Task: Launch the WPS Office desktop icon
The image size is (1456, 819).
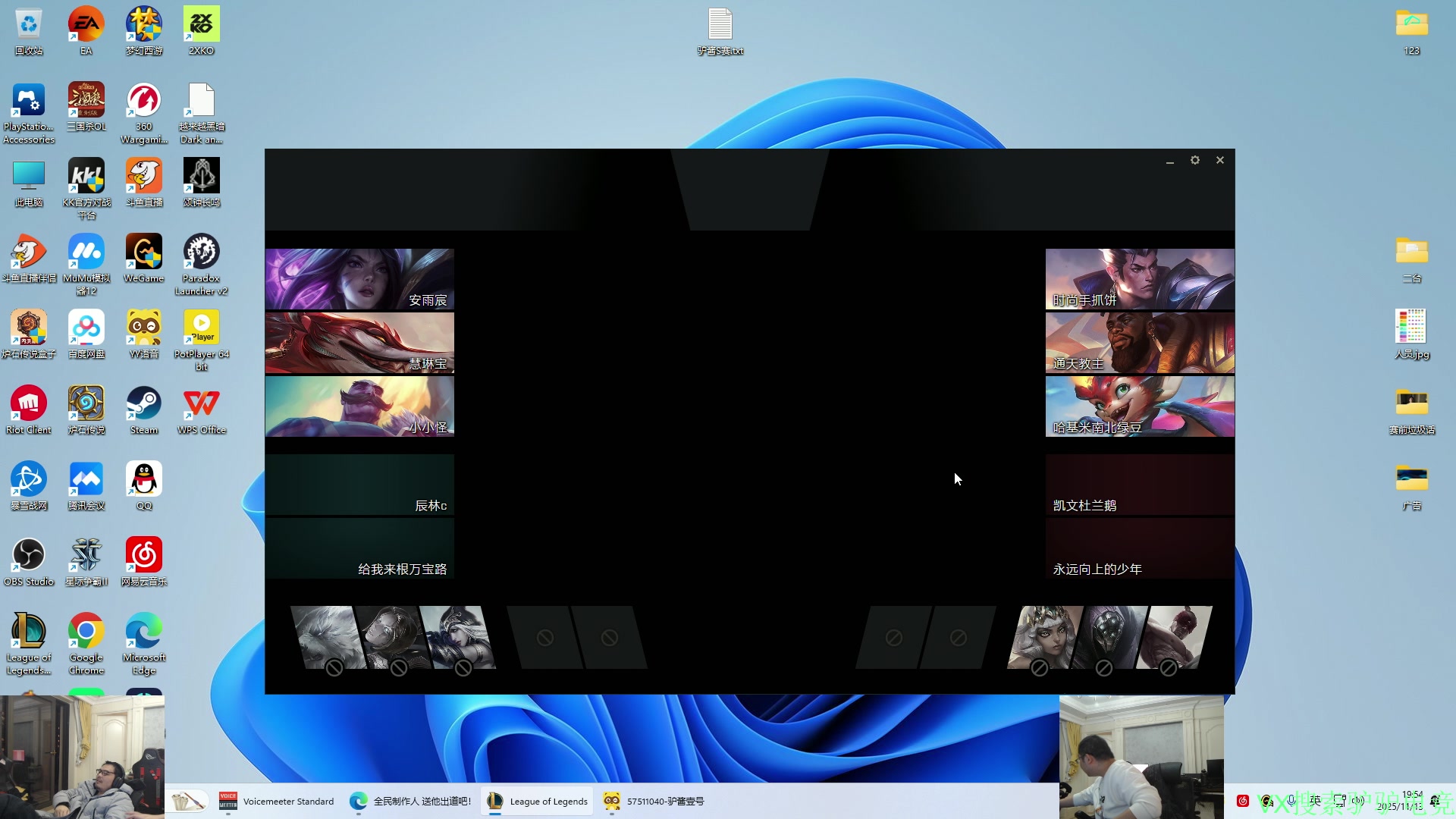Action: [201, 404]
